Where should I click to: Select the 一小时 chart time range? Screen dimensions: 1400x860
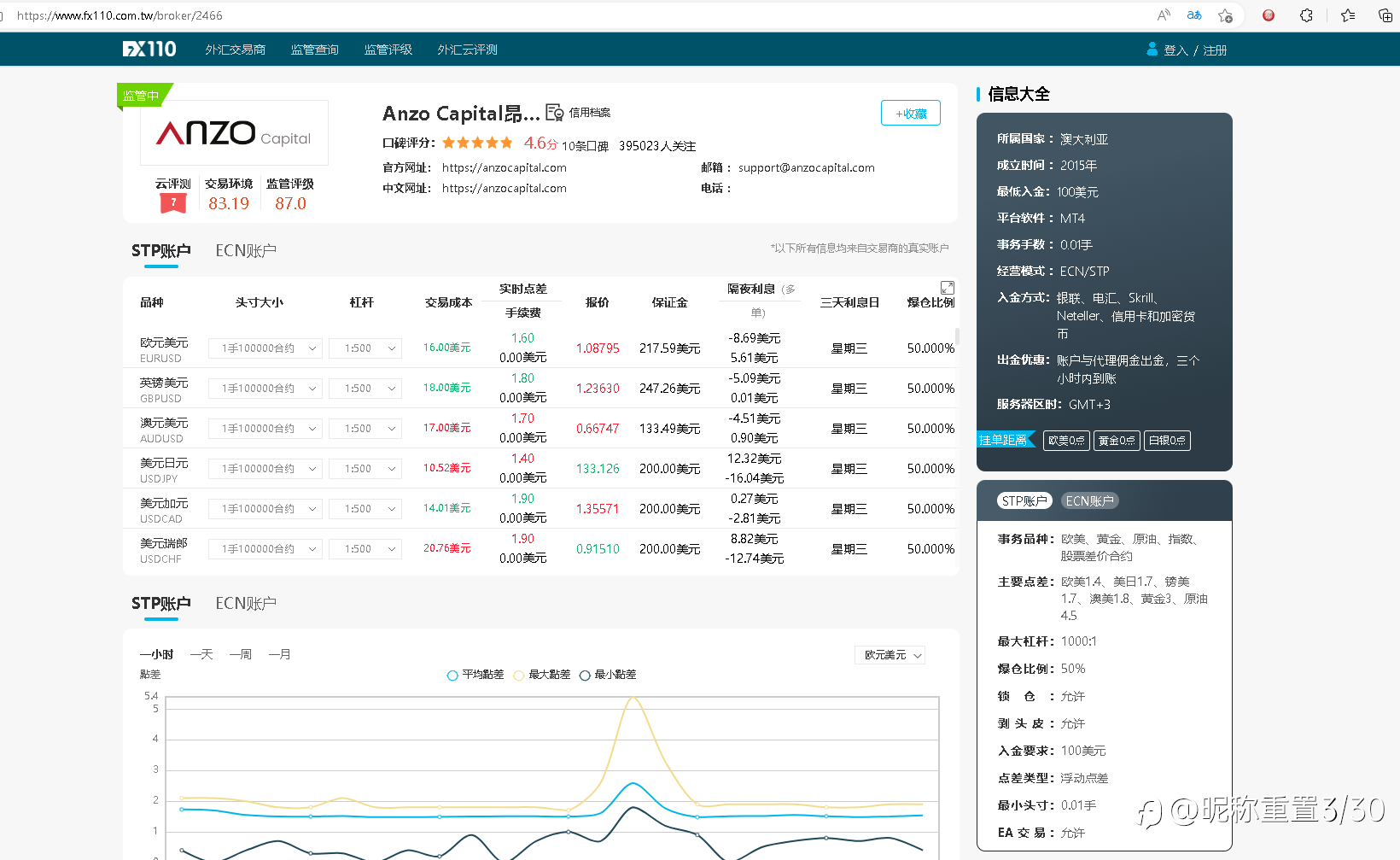156,654
